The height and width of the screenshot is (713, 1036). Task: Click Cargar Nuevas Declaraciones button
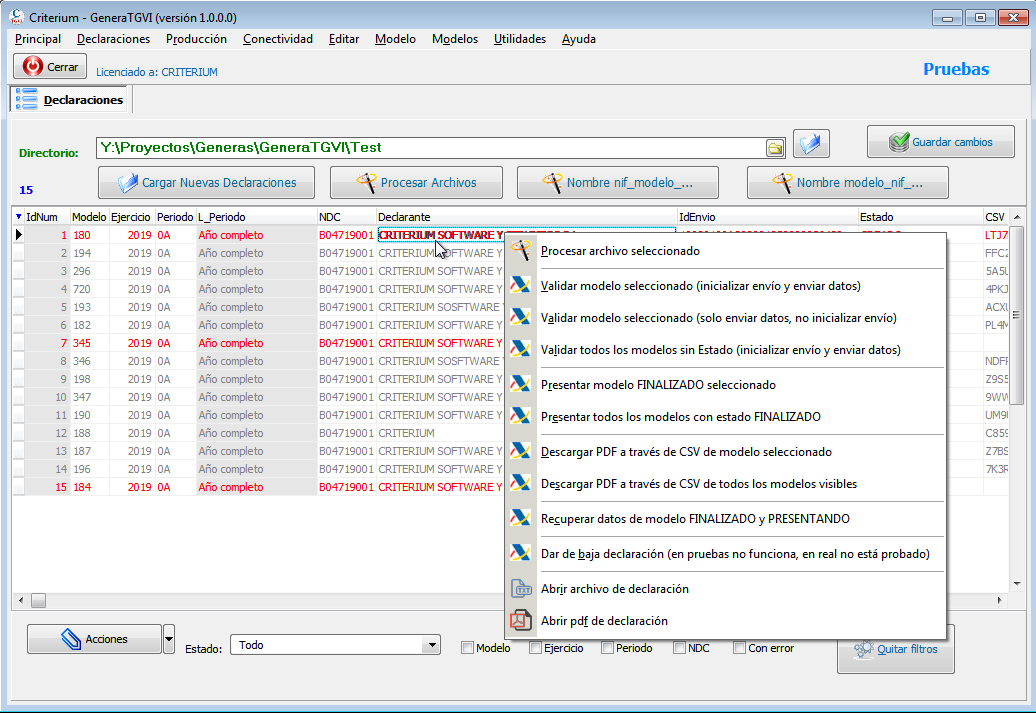coord(206,182)
